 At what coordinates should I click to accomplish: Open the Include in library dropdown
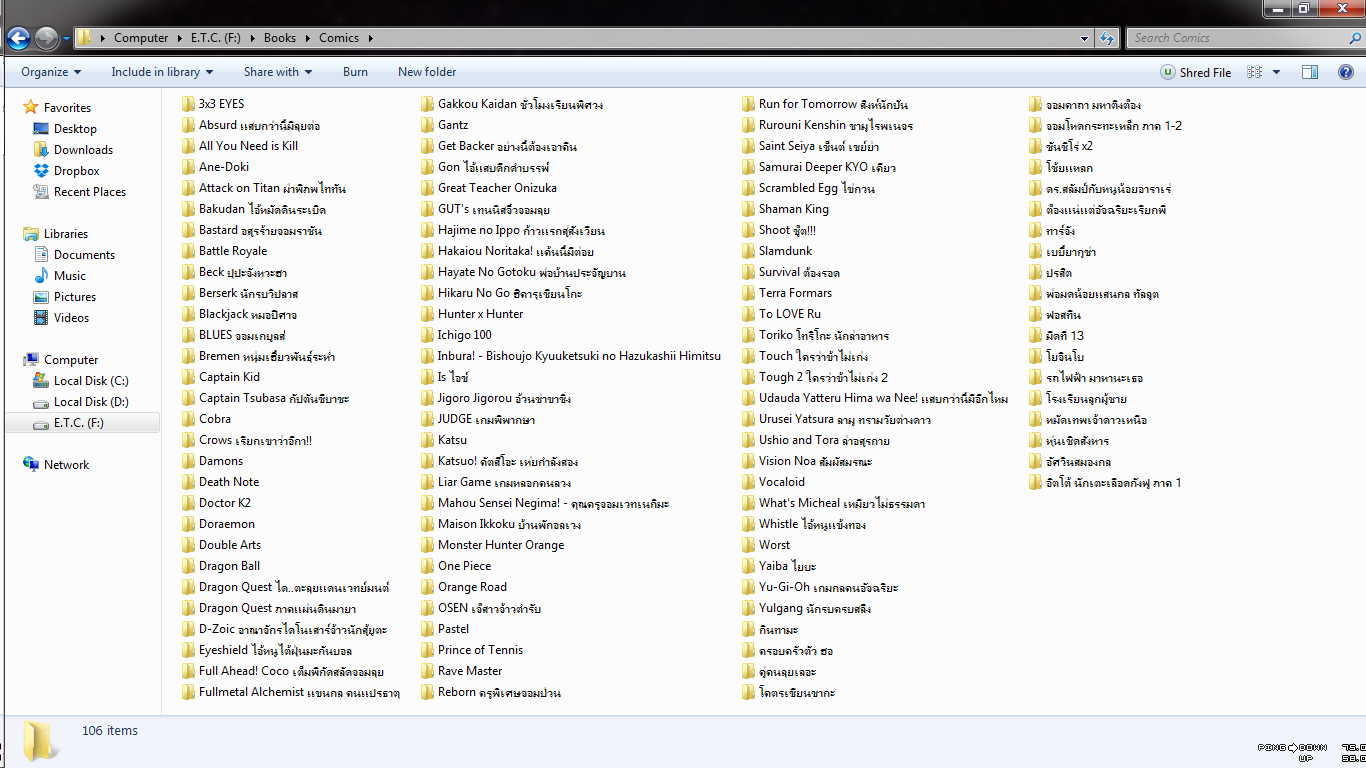[x=162, y=72]
